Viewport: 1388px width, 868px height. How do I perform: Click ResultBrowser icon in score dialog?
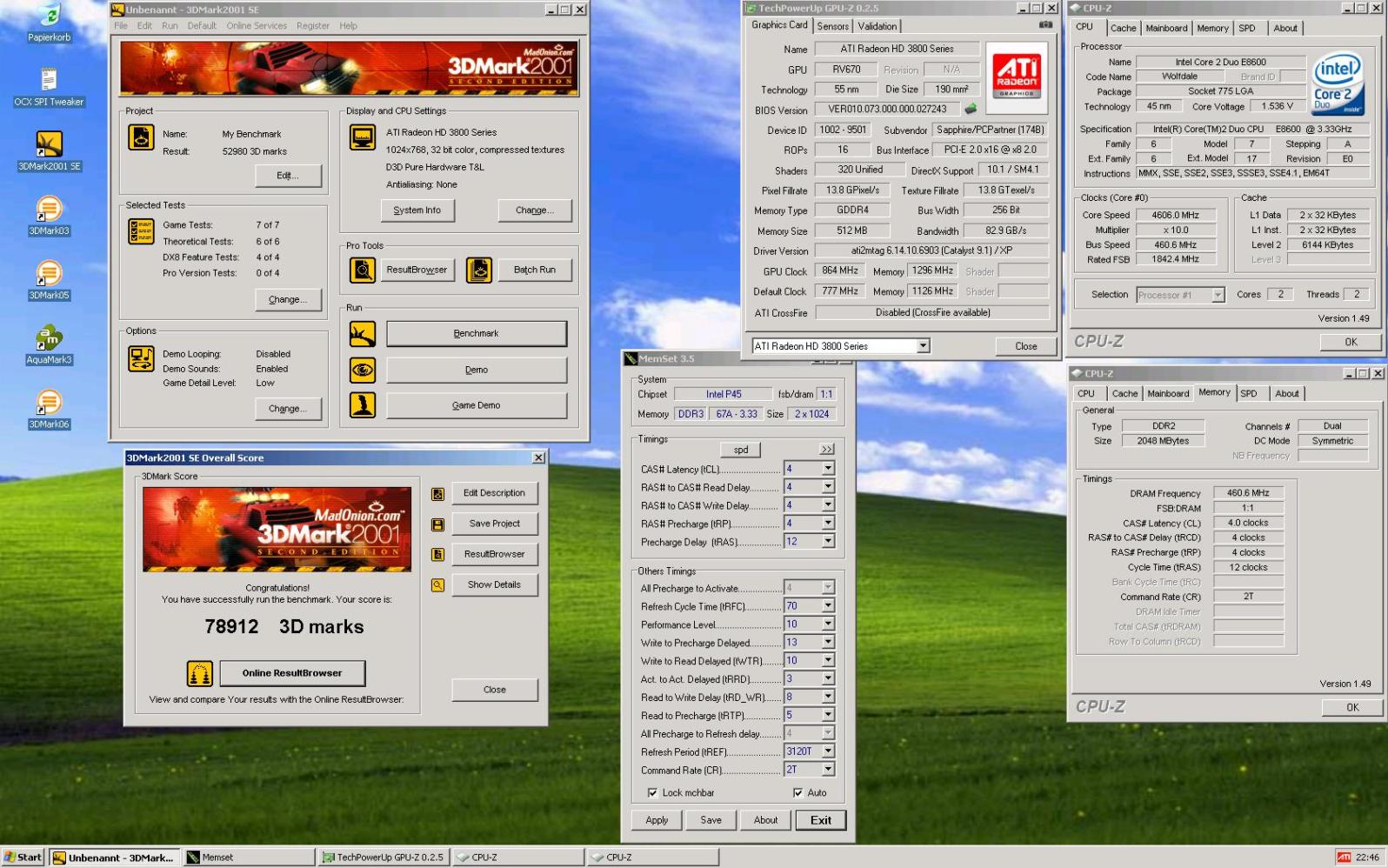coord(437,555)
